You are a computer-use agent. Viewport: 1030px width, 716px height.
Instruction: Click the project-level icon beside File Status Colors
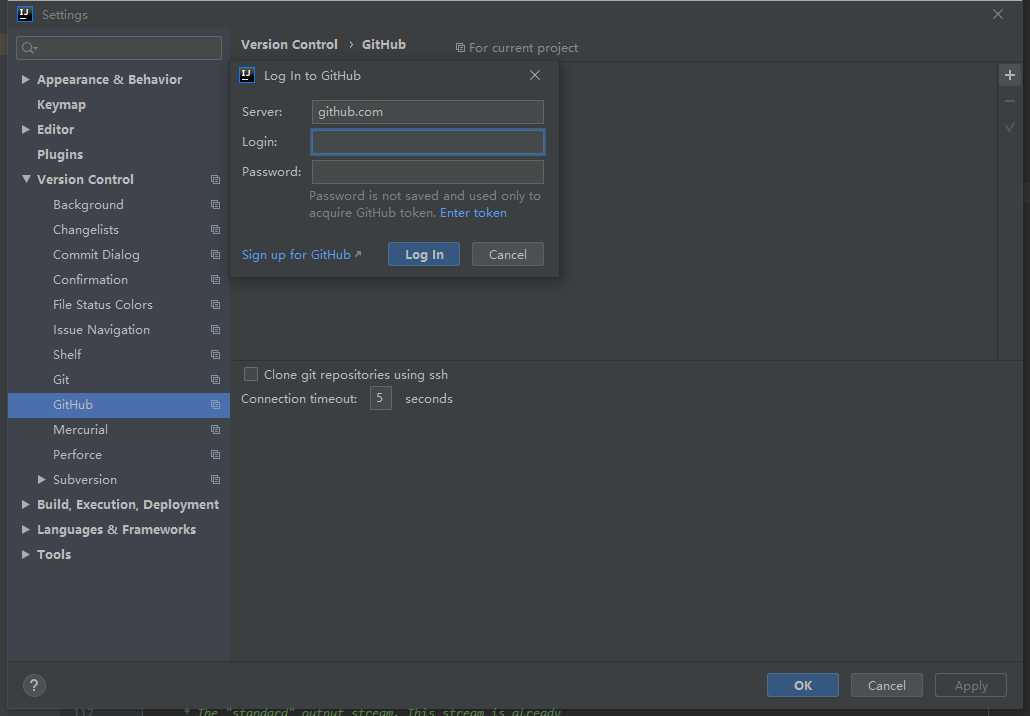click(215, 304)
